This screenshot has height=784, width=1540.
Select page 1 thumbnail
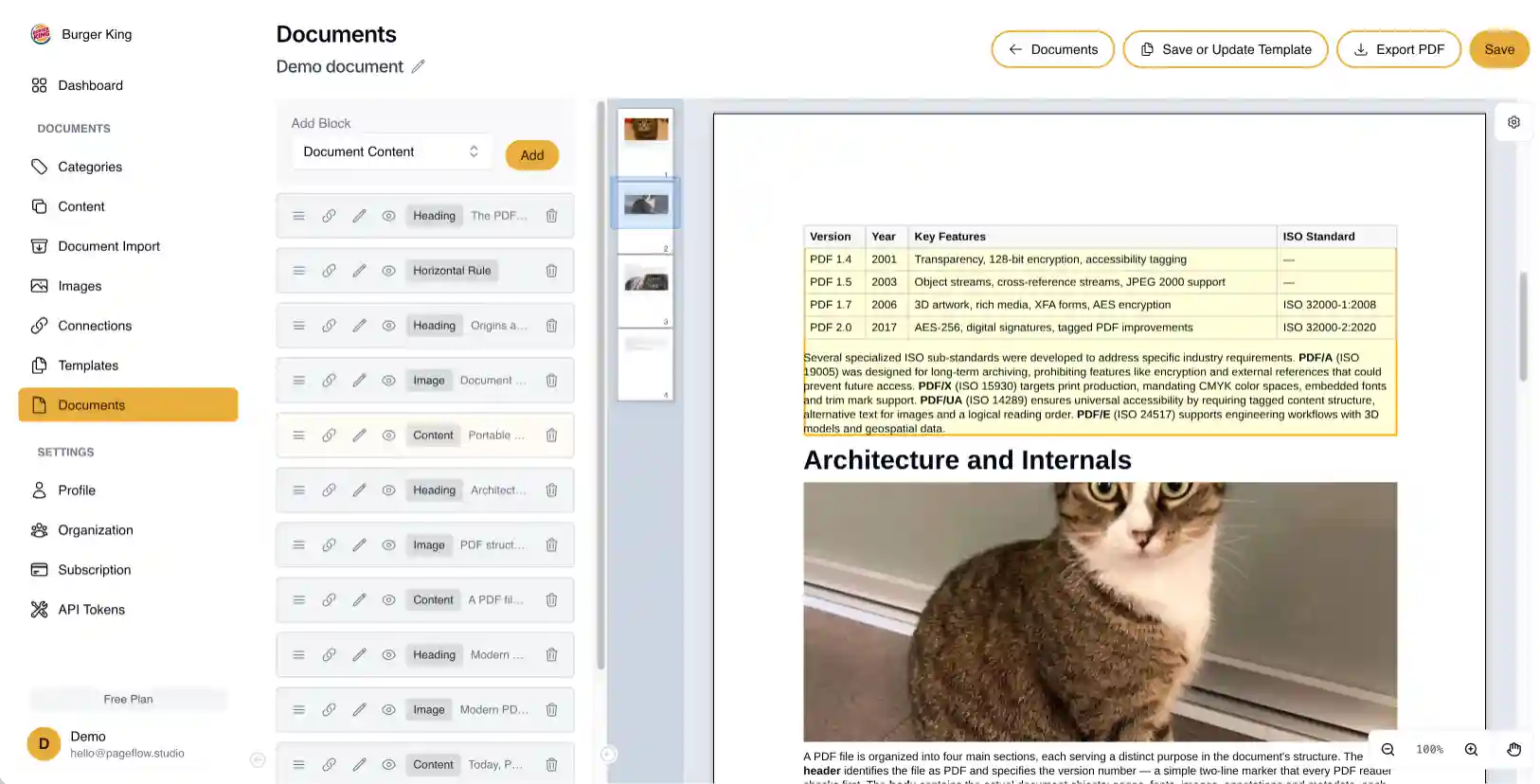coord(646,142)
